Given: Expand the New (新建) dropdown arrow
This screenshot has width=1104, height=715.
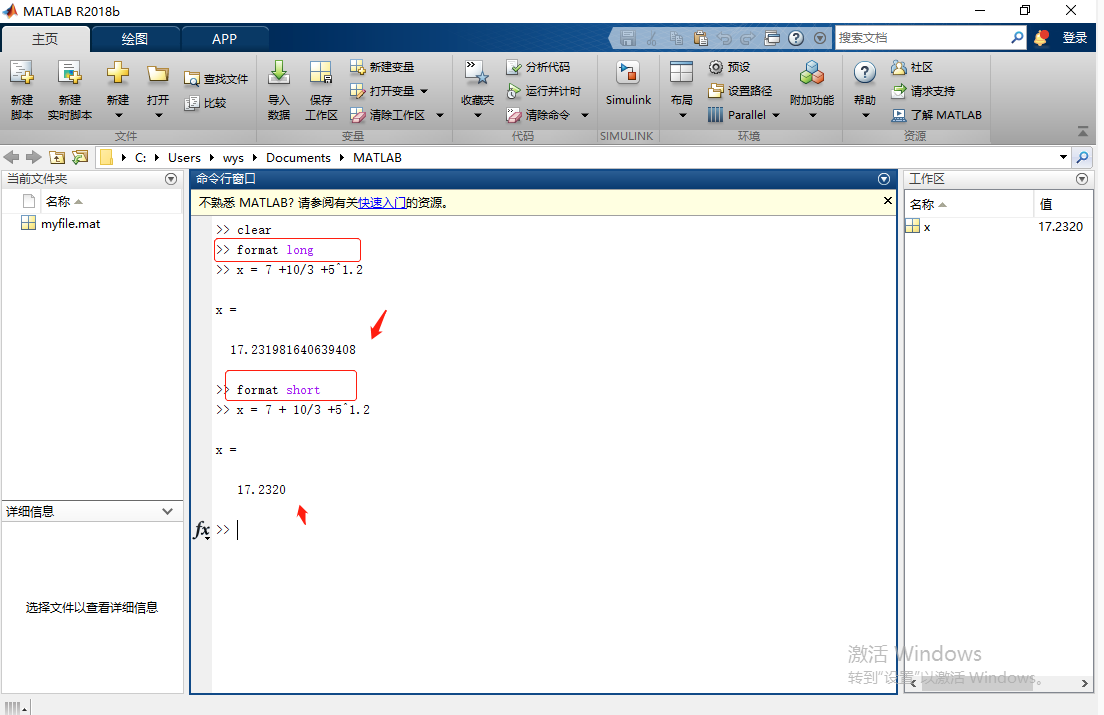Looking at the screenshot, I should [118, 115].
